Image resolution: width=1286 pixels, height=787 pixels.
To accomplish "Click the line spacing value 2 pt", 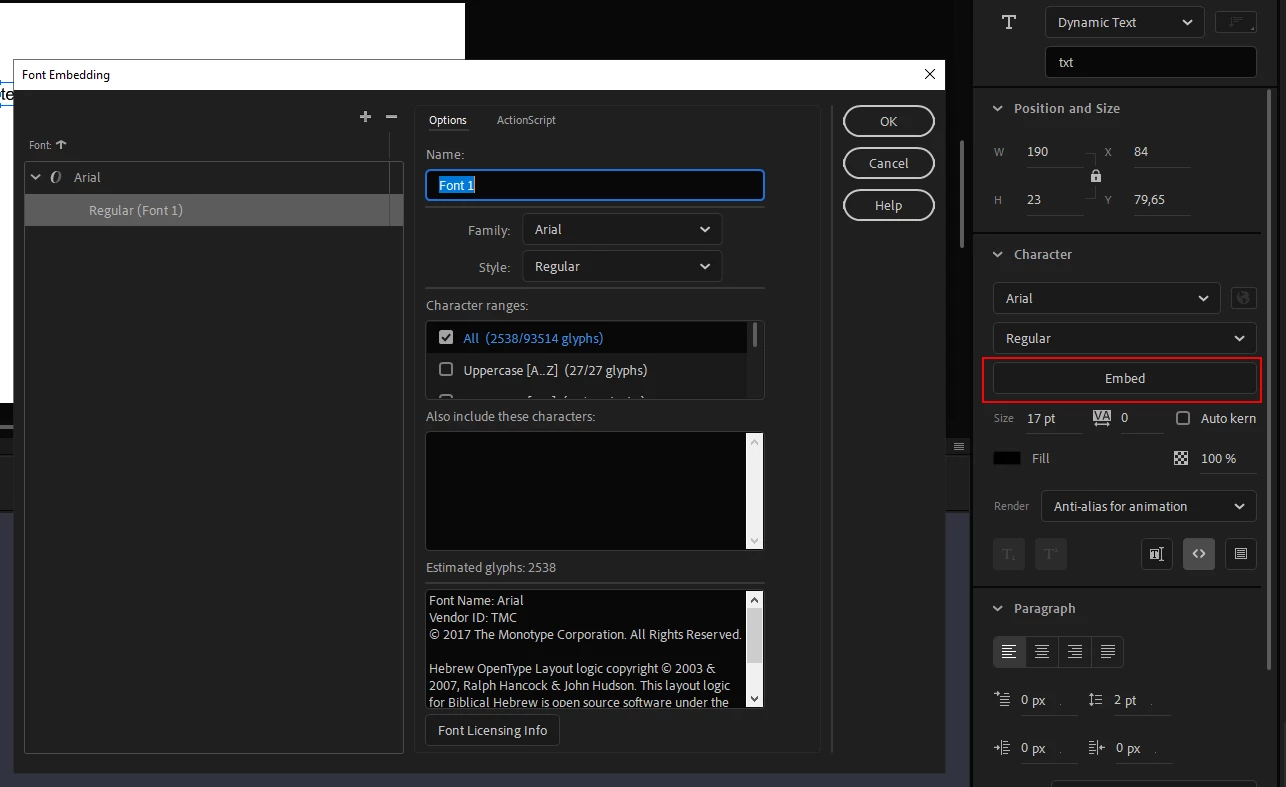I will point(1141,700).
